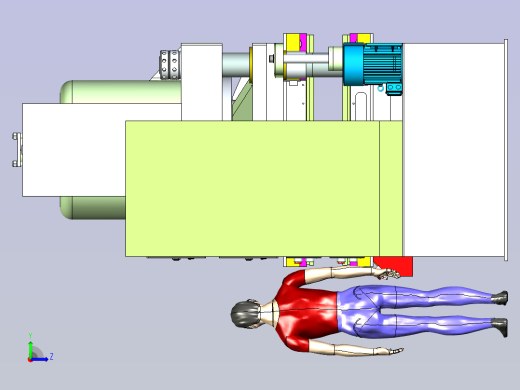The height and width of the screenshot is (390, 520).
Task: Pick the red box near the mannequin's hand
Action: (x=398, y=265)
